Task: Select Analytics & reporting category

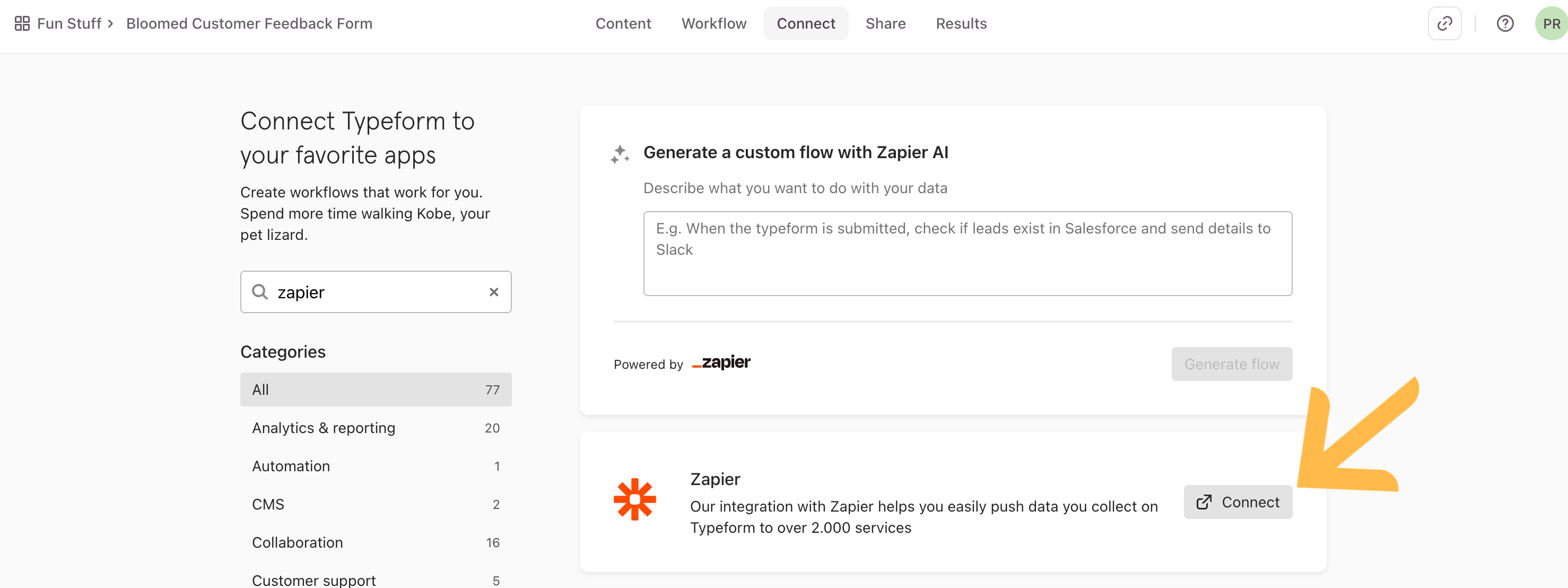Action: tap(376, 428)
